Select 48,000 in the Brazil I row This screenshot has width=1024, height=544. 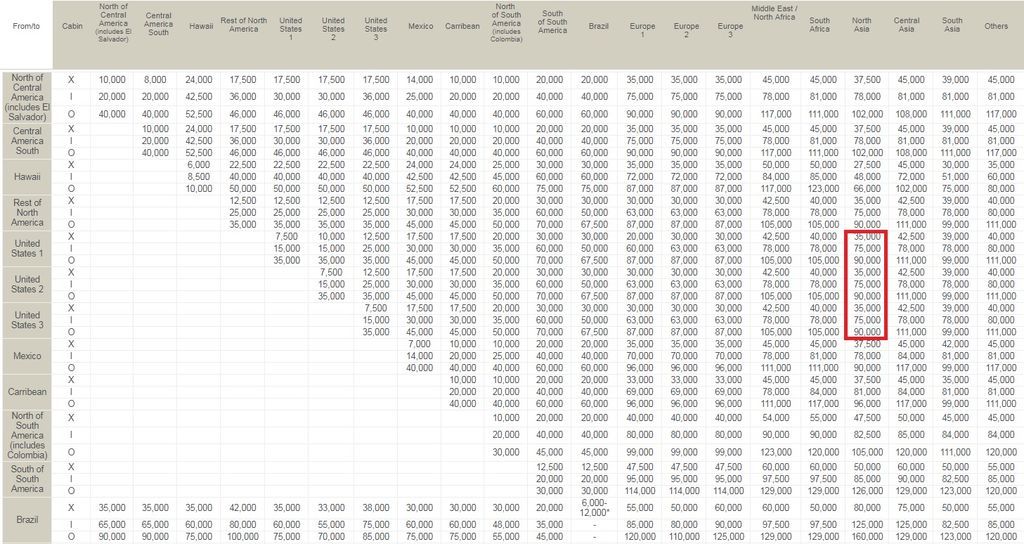505,524
